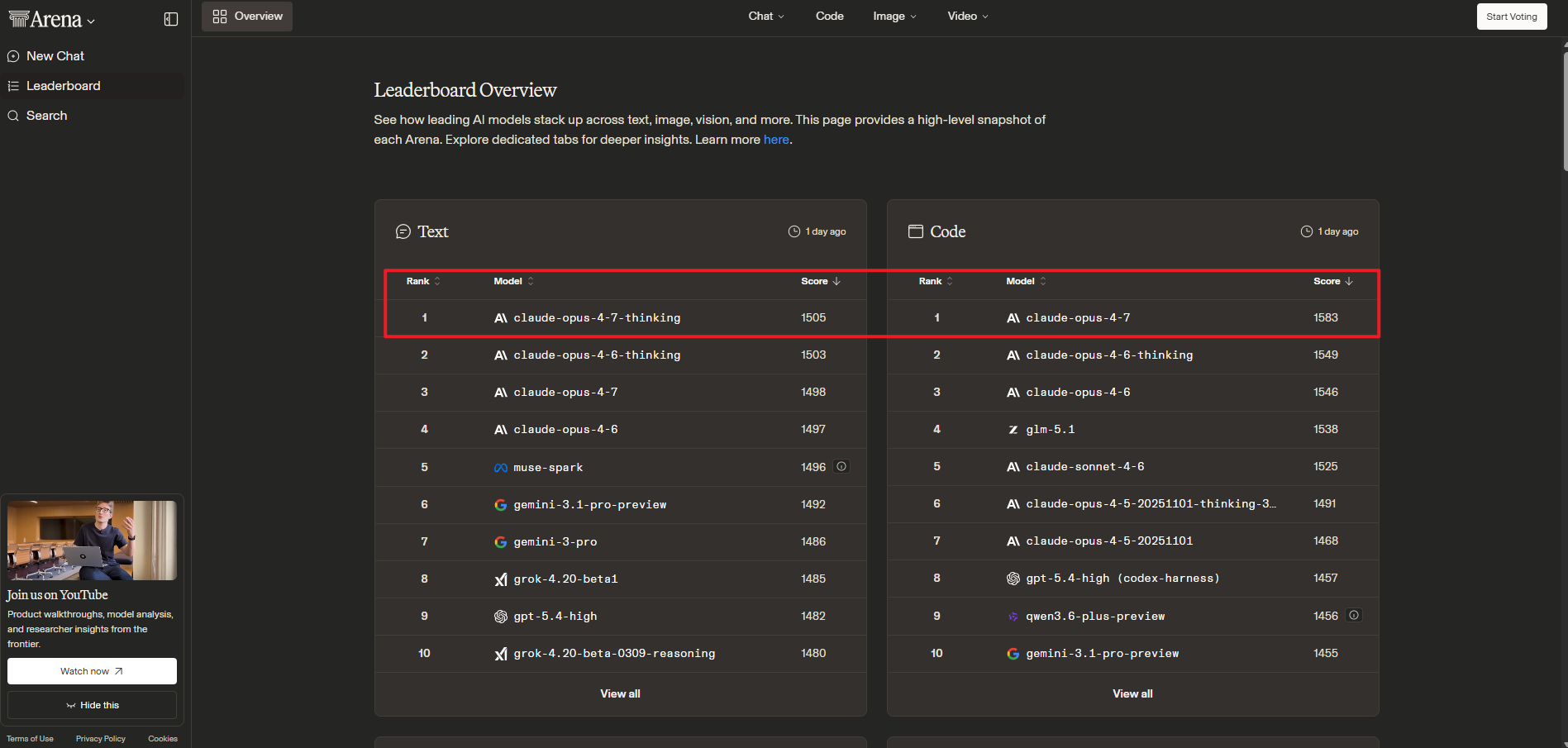The height and width of the screenshot is (748, 1568).
Task: Click external arrow icon on Watch now
Action: (x=118, y=671)
